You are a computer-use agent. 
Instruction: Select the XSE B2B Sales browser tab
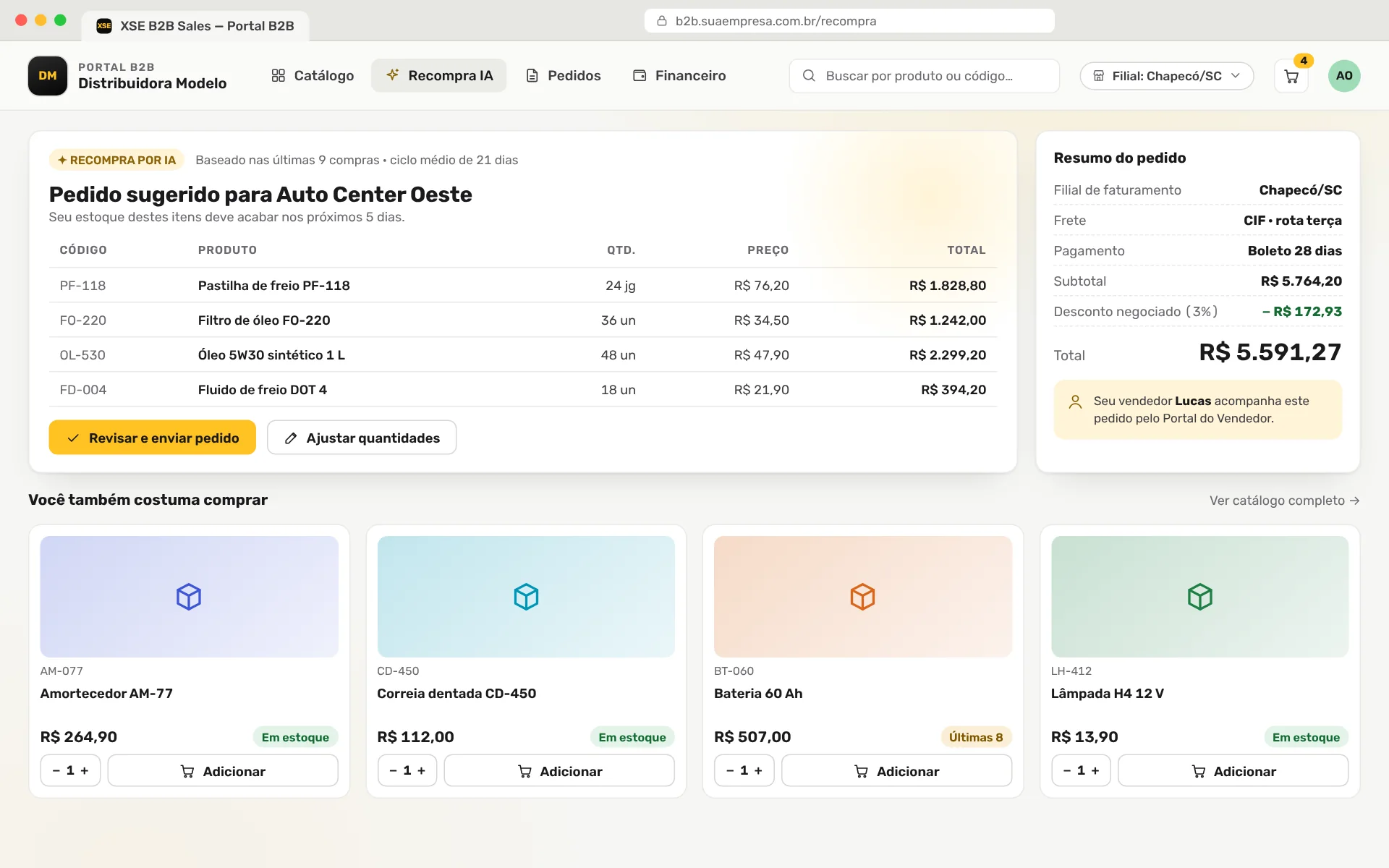click(x=195, y=26)
